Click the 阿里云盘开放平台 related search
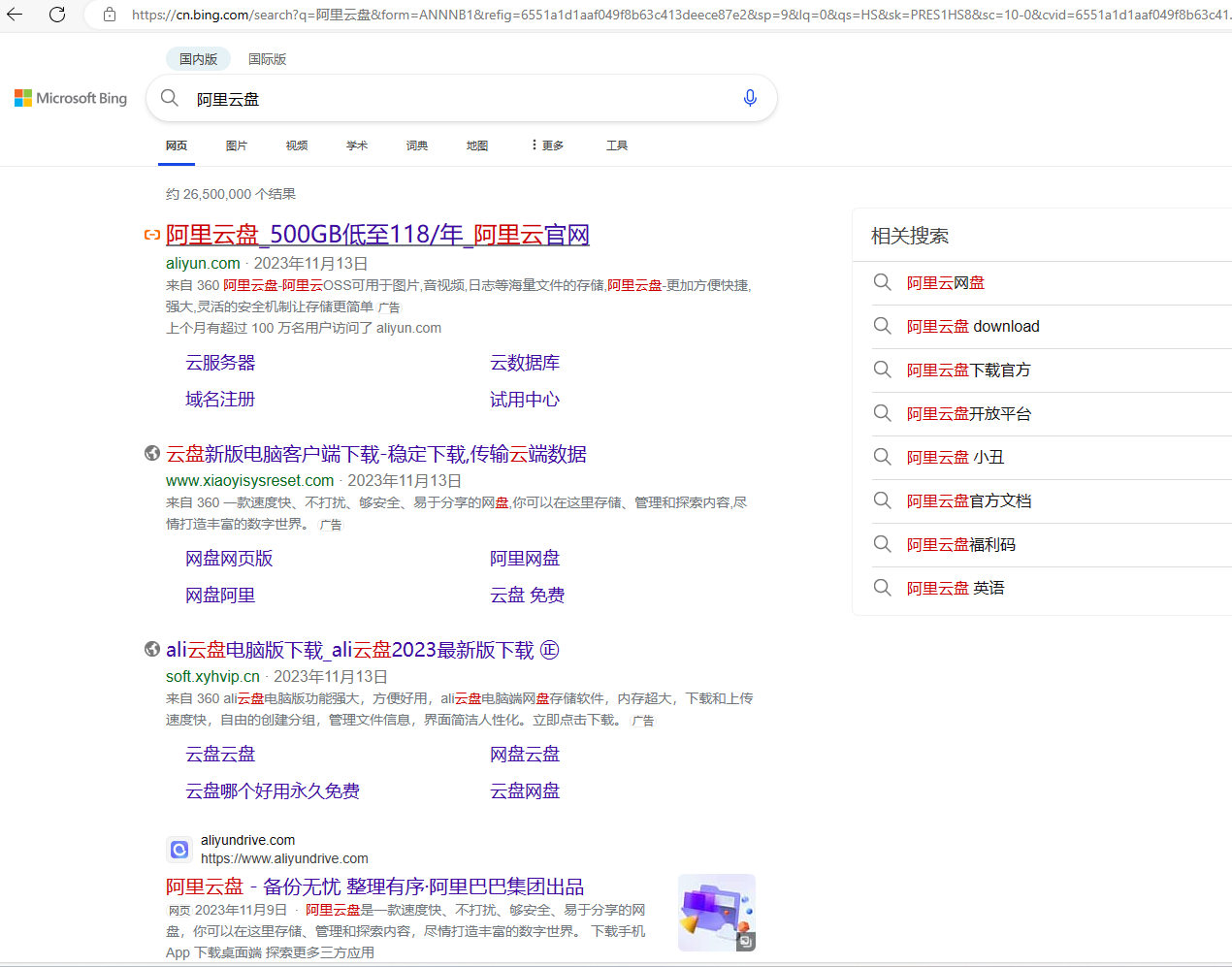The width and height of the screenshot is (1232, 967). click(x=969, y=414)
